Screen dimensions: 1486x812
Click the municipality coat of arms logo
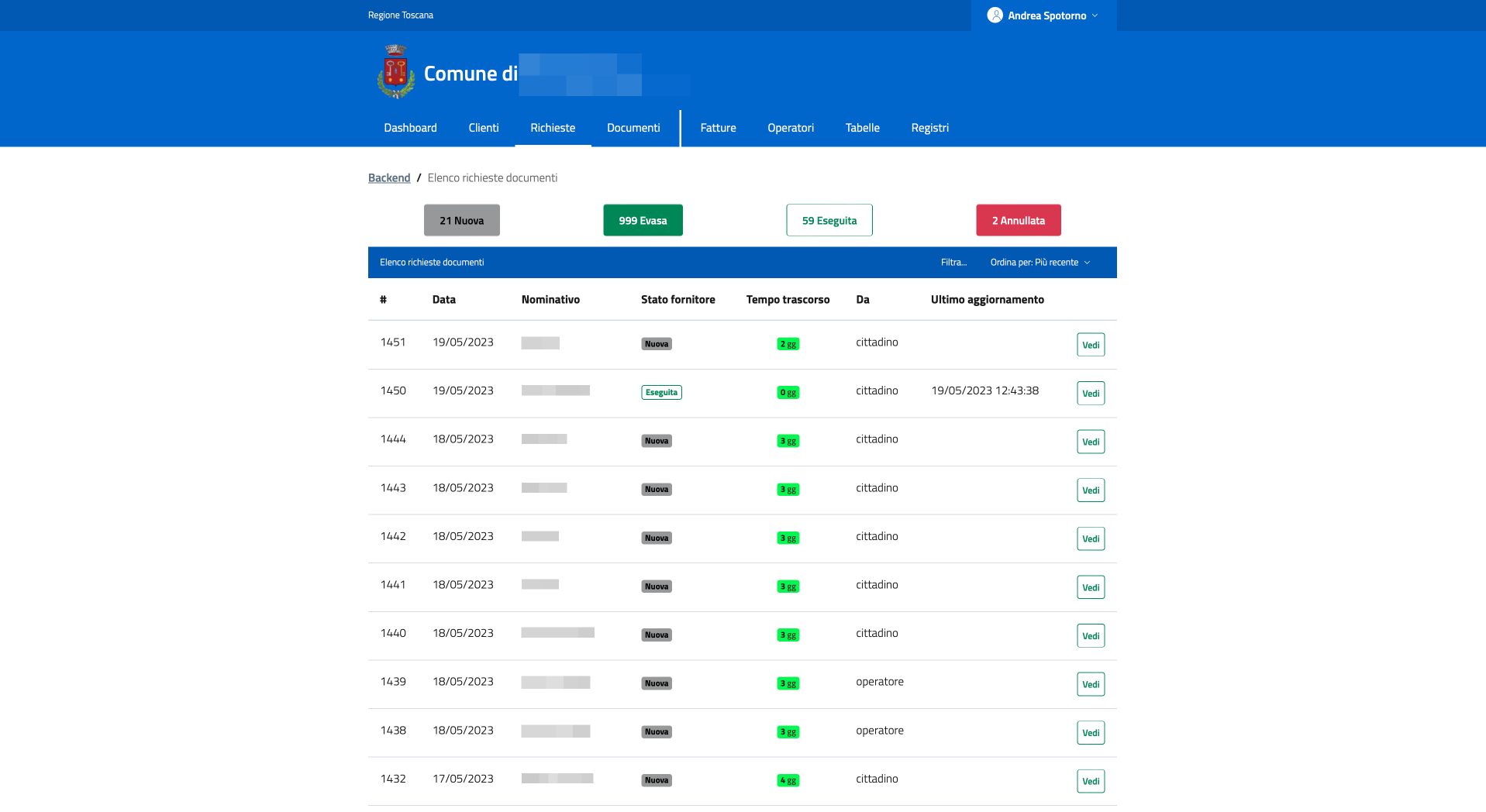pos(395,72)
